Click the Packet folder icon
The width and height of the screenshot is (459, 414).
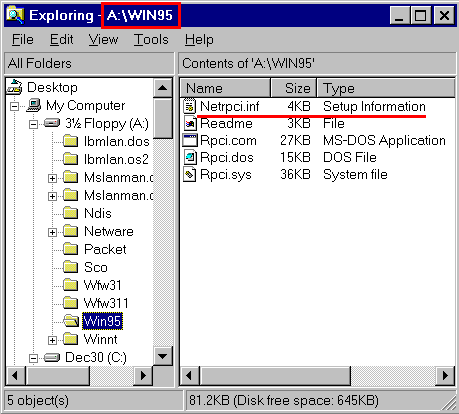pyautogui.click(x=70, y=249)
